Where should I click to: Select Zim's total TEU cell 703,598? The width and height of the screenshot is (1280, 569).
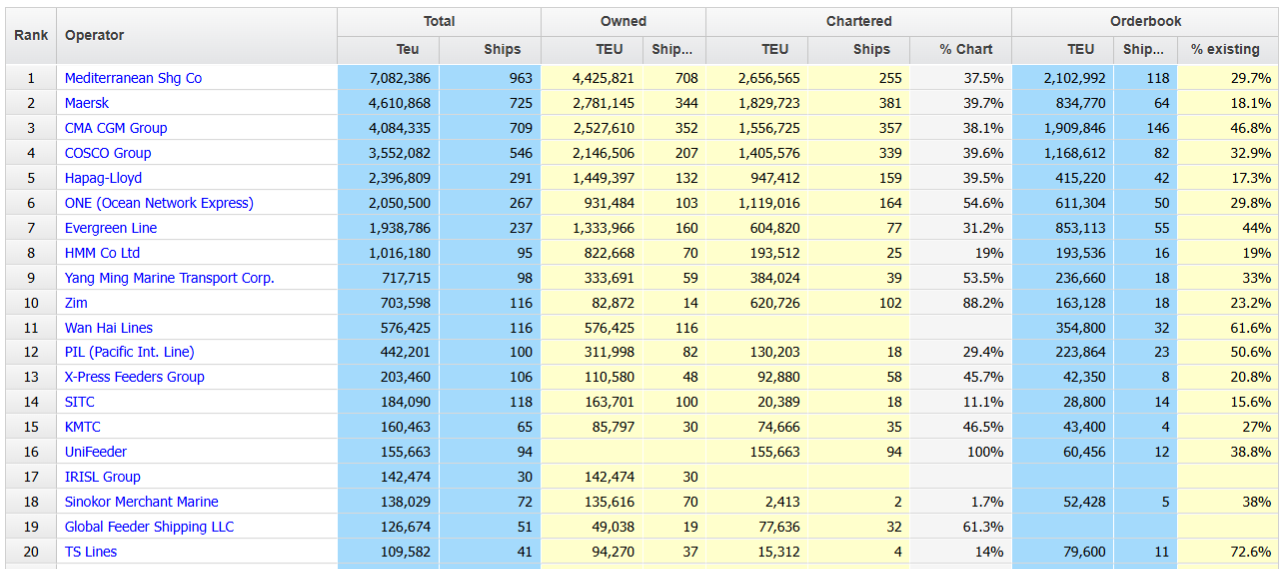click(x=398, y=303)
